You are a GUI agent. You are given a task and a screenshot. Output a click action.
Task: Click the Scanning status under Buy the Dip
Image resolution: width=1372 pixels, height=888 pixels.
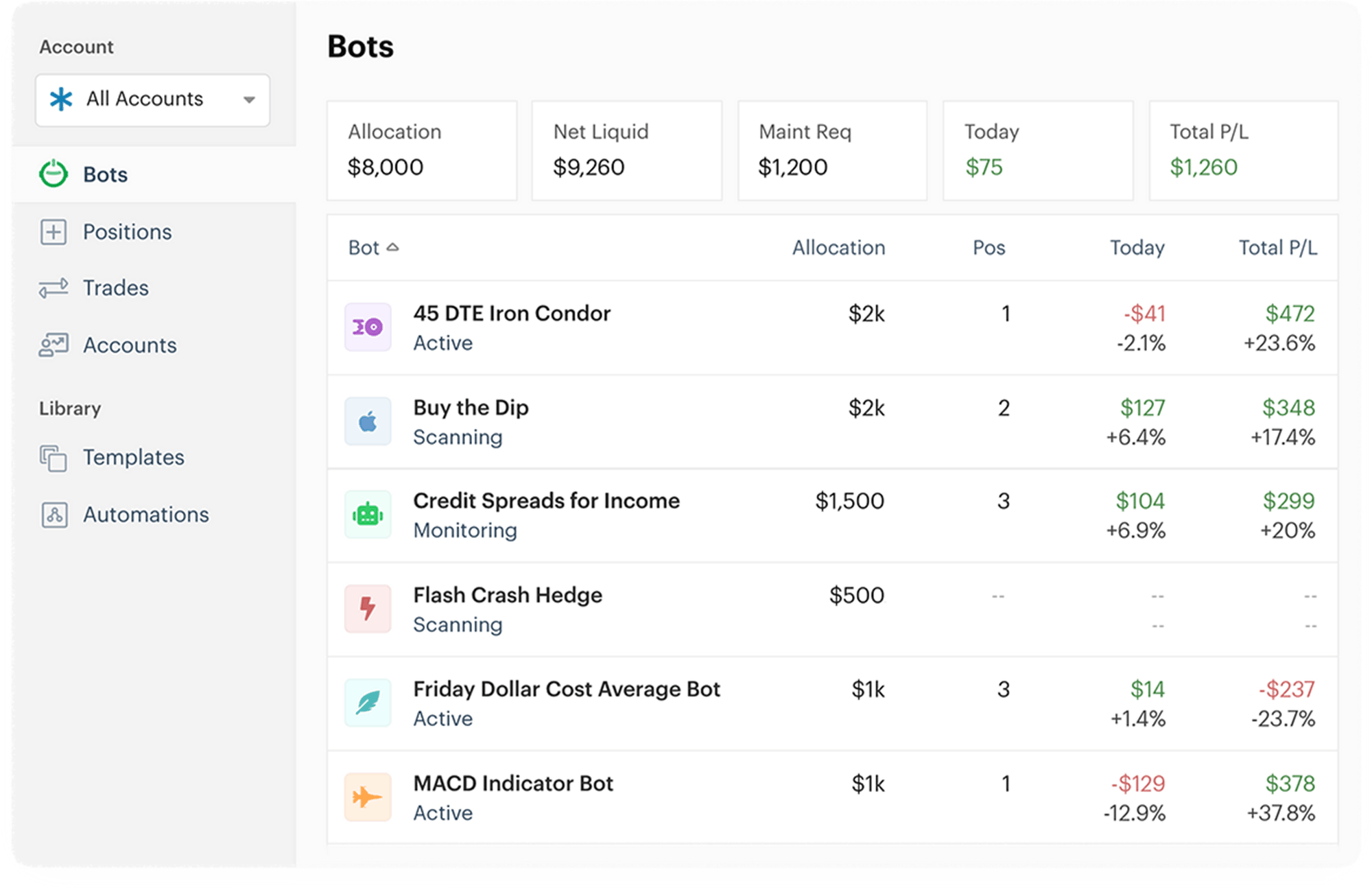click(x=458, y=437)
